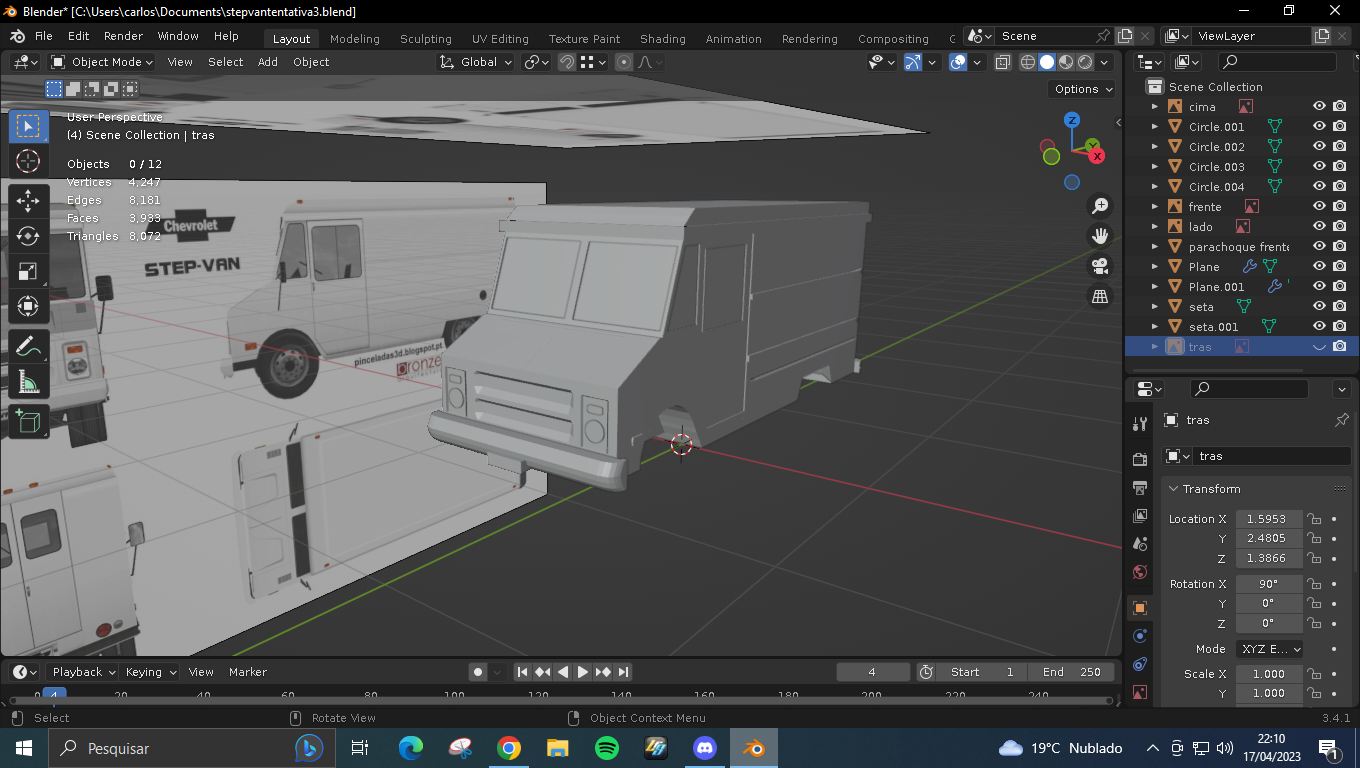Screen dimensions: 1360x768
Task: Activate the Transform tool
Action: coord(28,306)
